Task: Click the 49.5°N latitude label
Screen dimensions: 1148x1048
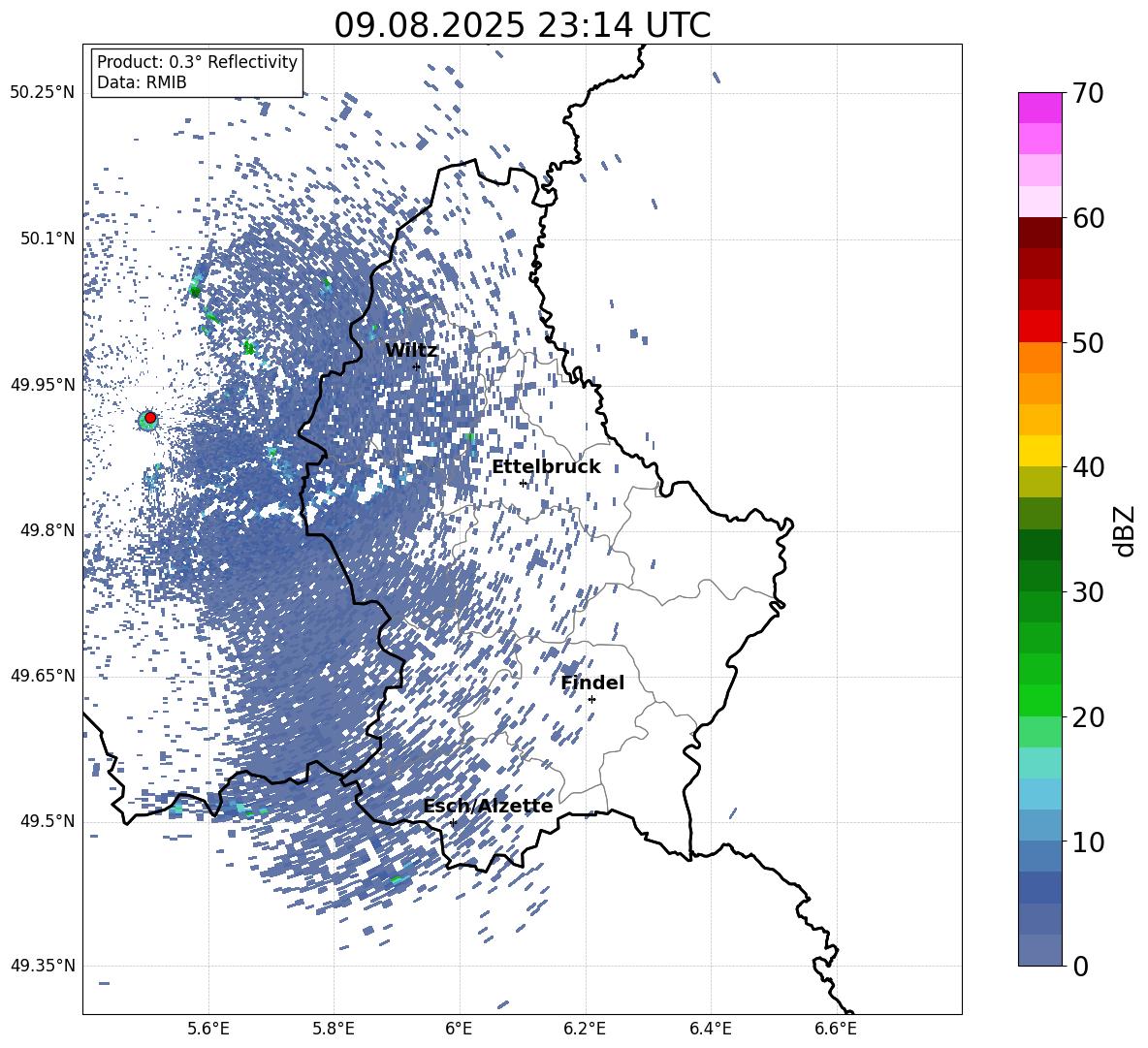Action: coord(48,820)
